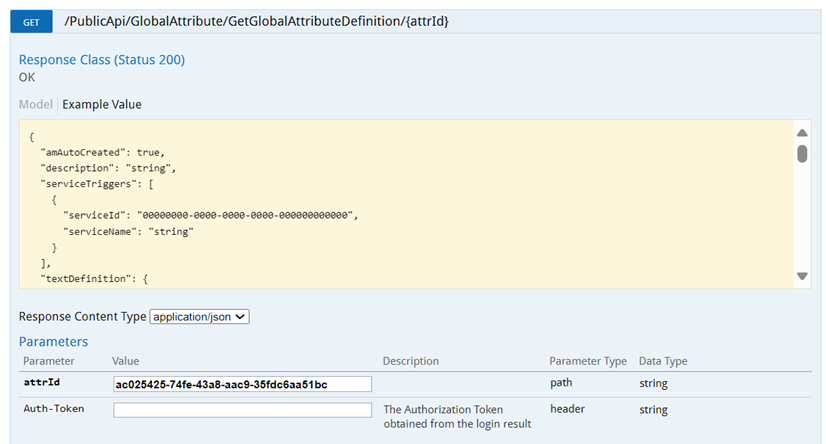Screen dimensions: 826x444
Task: Click the empty Auth-Token input field
Action: (x=242, y=410)
